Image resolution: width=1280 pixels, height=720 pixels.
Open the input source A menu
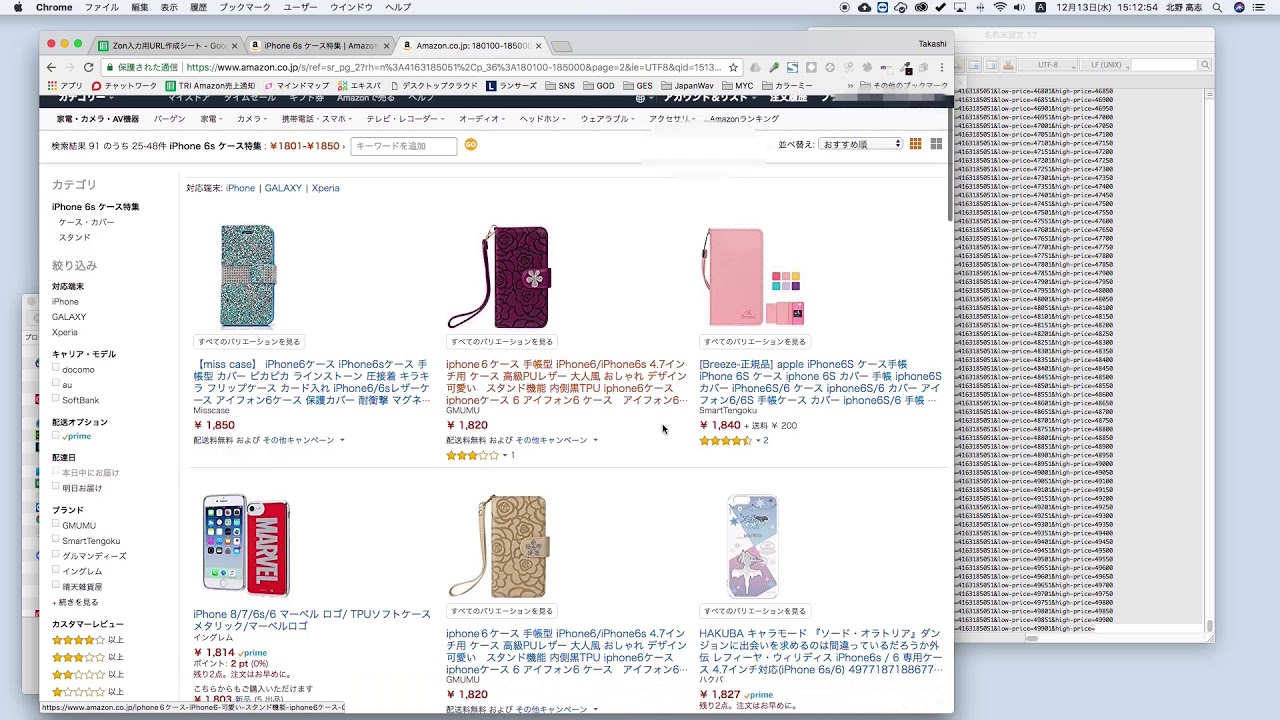pyautogui.click(x=1041, y=7)
